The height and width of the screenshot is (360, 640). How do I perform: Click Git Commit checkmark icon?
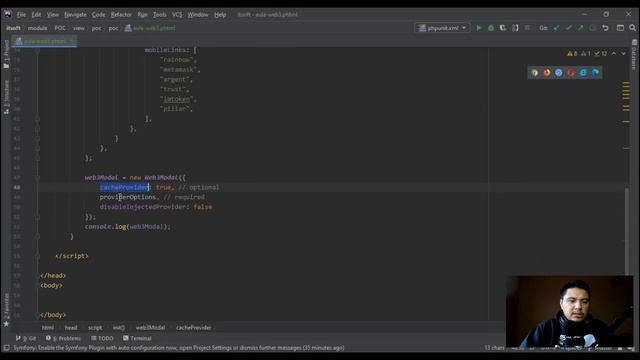569,28
